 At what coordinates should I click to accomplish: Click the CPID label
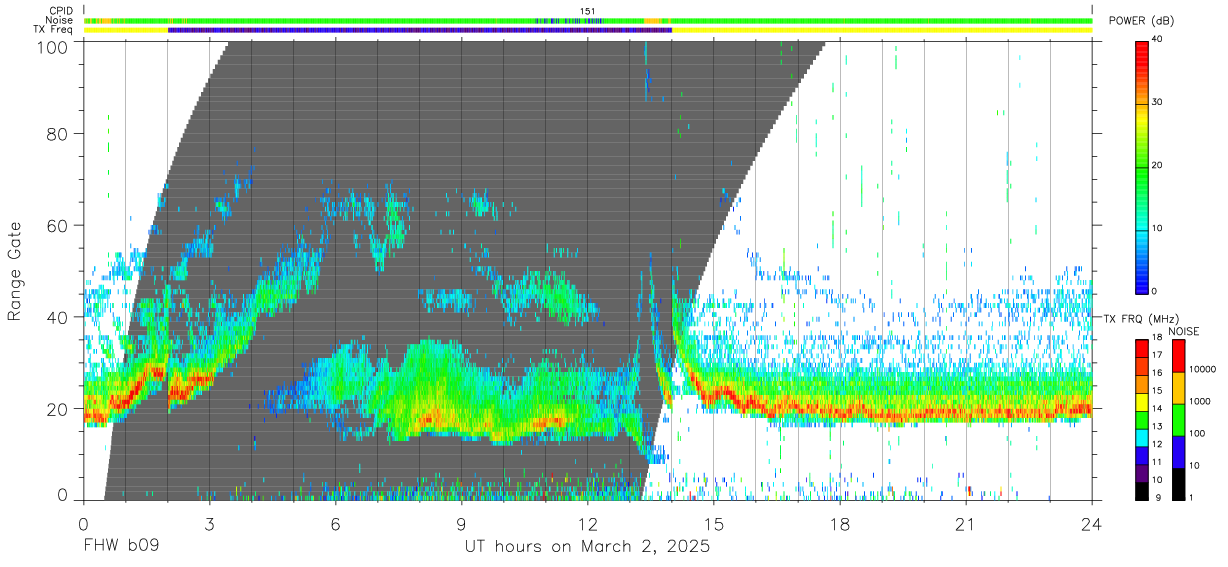tap(60, 11)
